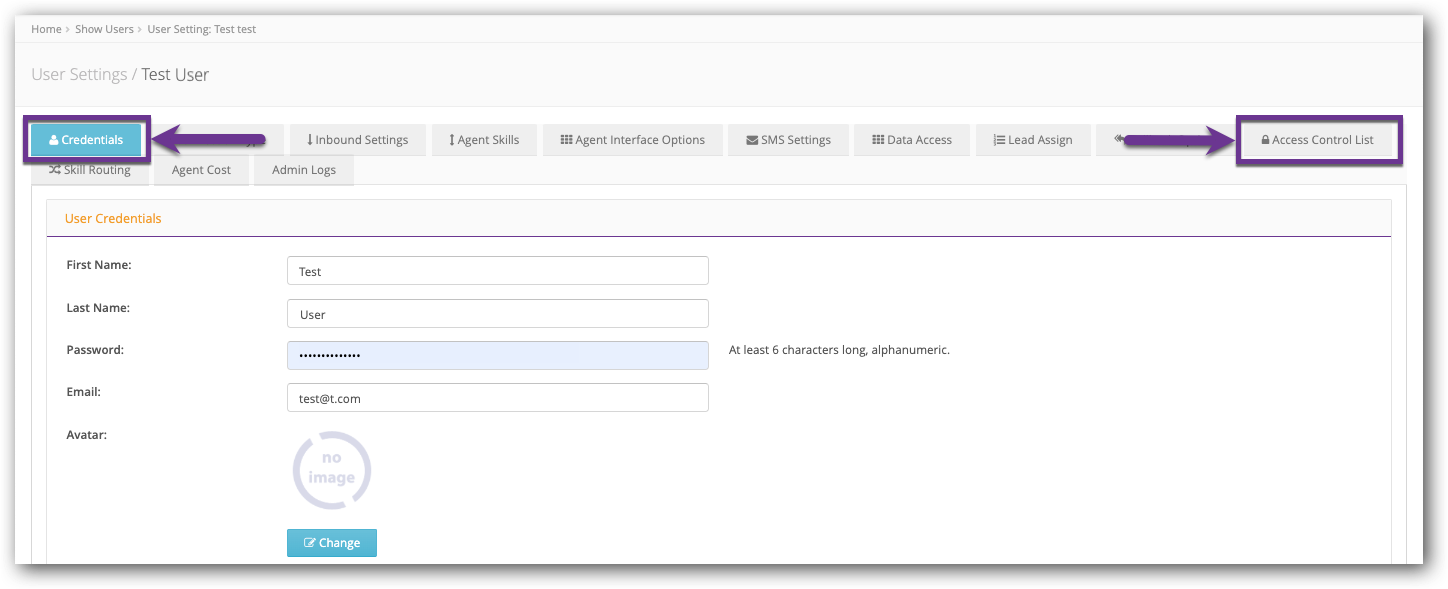View the Admin Logs tab
This screenshot has height=589, width=1448.
[x=304, y=170]
